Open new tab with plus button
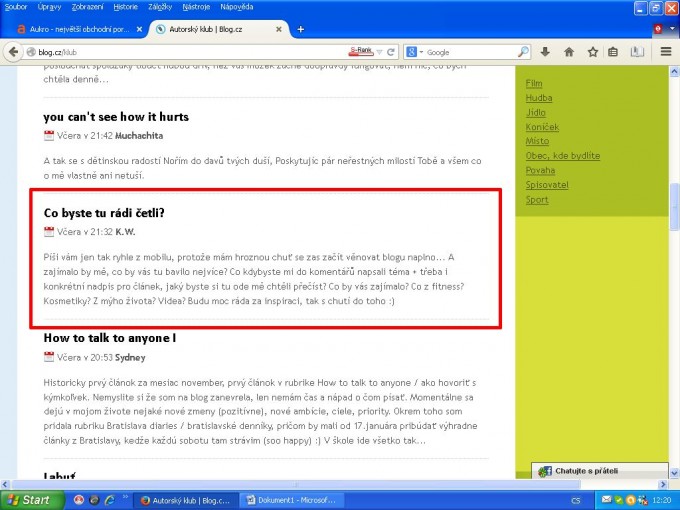The height and width of the screenshot is (510, 680). pos(301,29)
